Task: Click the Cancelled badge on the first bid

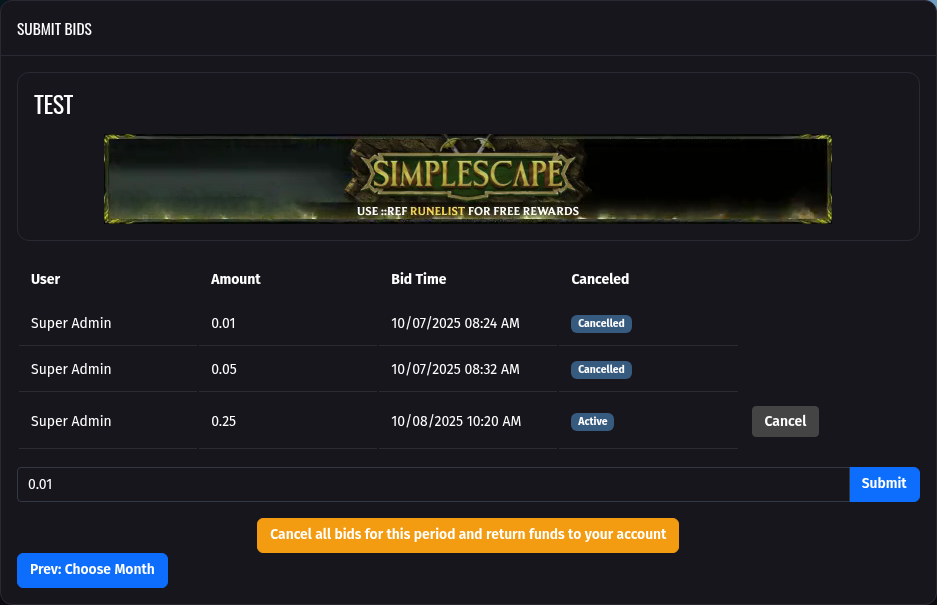Action: (x=600, y=323)
